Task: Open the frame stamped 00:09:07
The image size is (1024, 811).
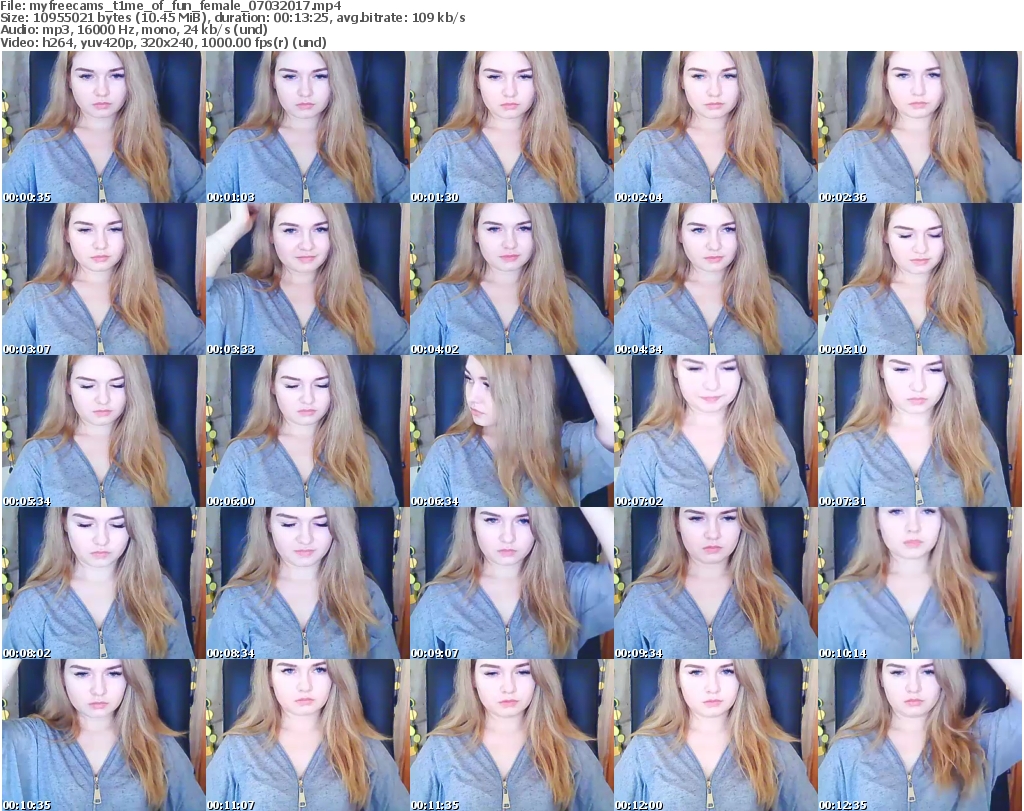Action: (511, 583)
